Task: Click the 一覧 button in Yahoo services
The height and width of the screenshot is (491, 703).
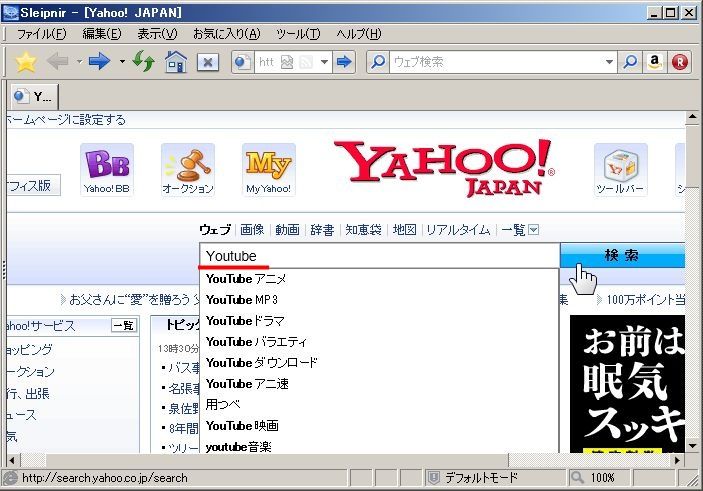Action: pyautogui.click(x=124, y=326)
